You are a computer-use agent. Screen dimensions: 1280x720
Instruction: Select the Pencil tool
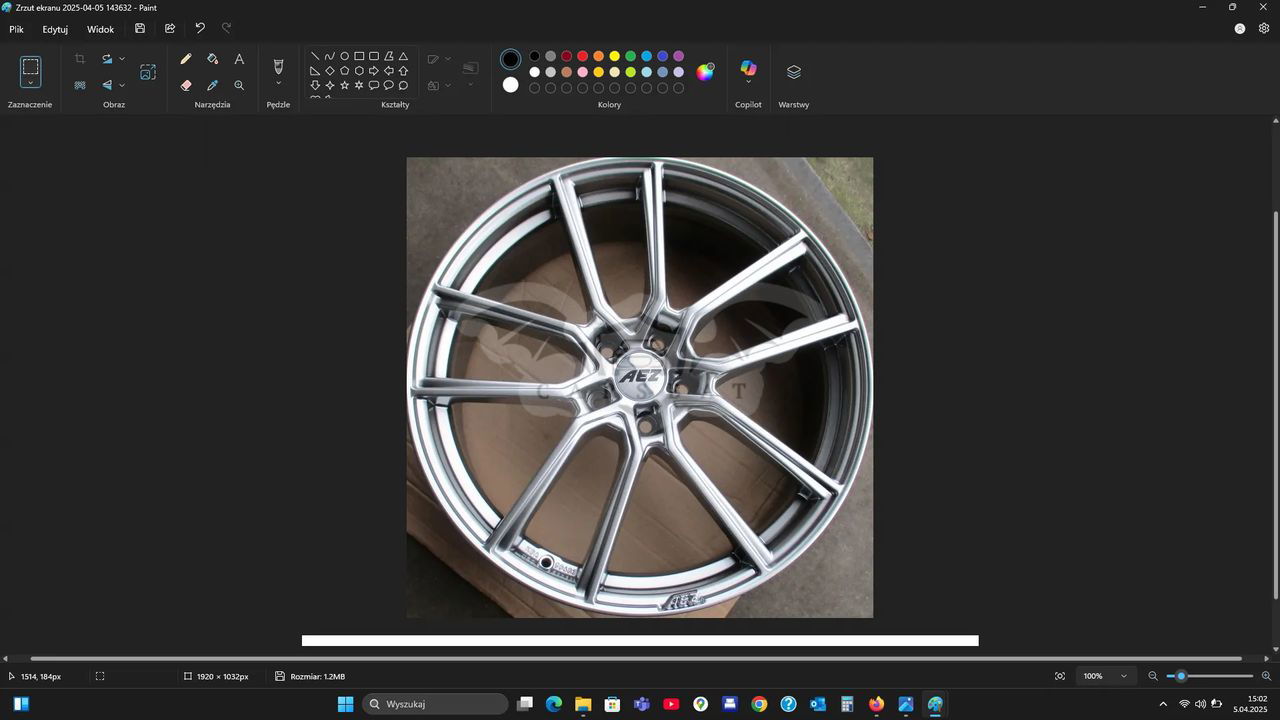point(186,59)
